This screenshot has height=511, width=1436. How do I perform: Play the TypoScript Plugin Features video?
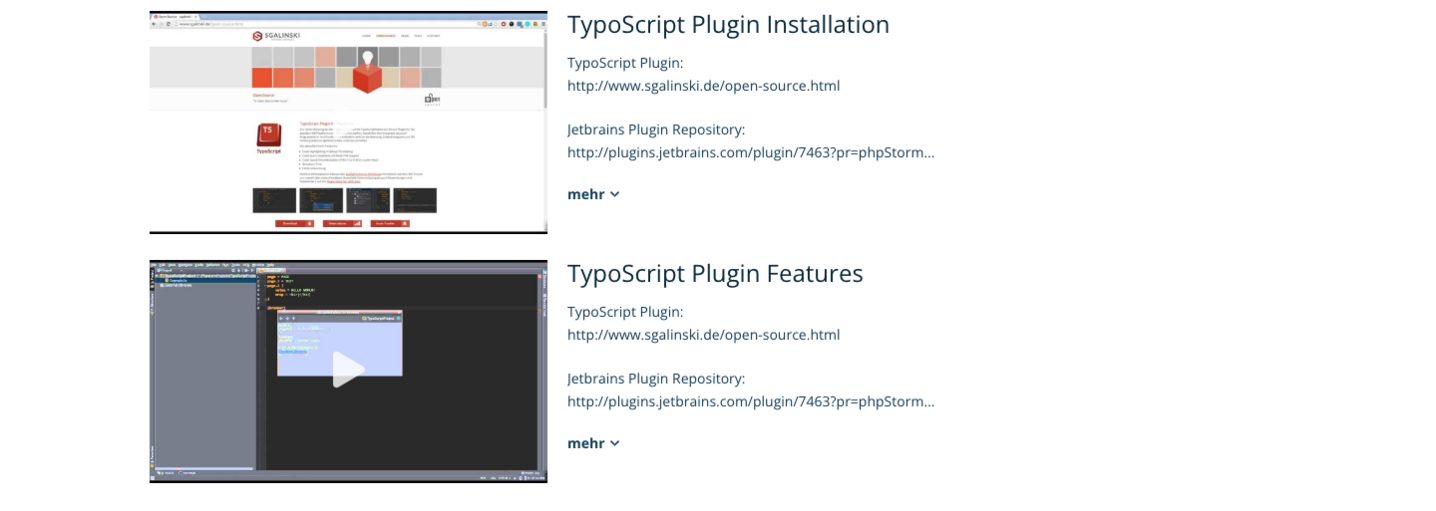point(348,370)
